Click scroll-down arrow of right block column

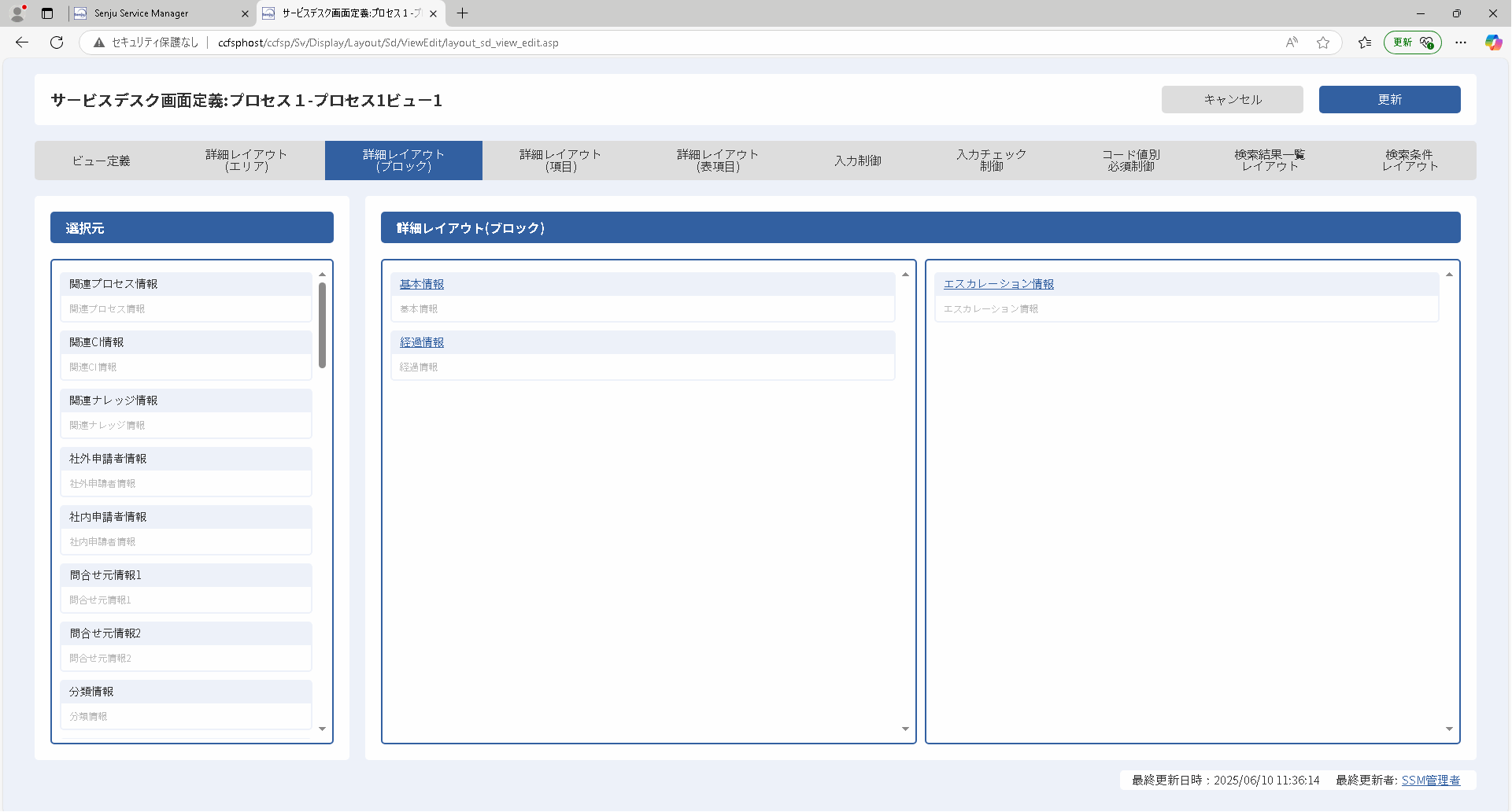pyautogui.click(x=1449, y=729)
